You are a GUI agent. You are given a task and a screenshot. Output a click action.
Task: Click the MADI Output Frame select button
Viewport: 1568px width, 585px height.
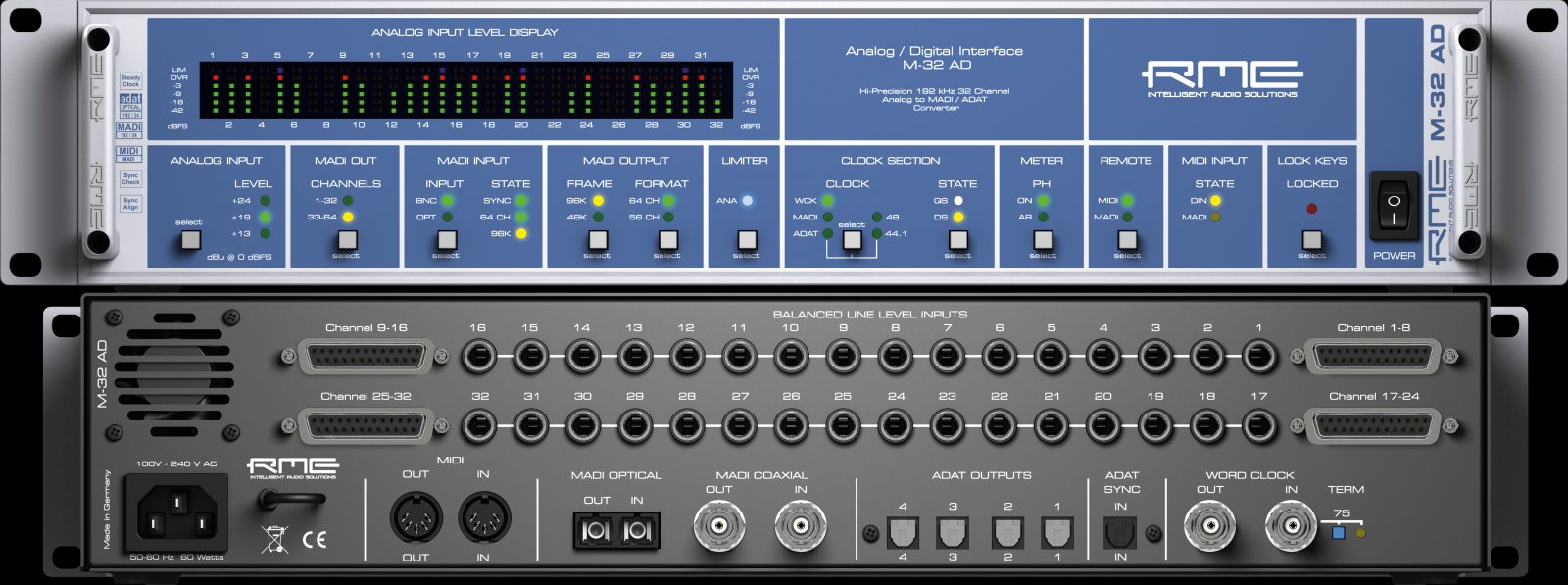pos(597,239)
